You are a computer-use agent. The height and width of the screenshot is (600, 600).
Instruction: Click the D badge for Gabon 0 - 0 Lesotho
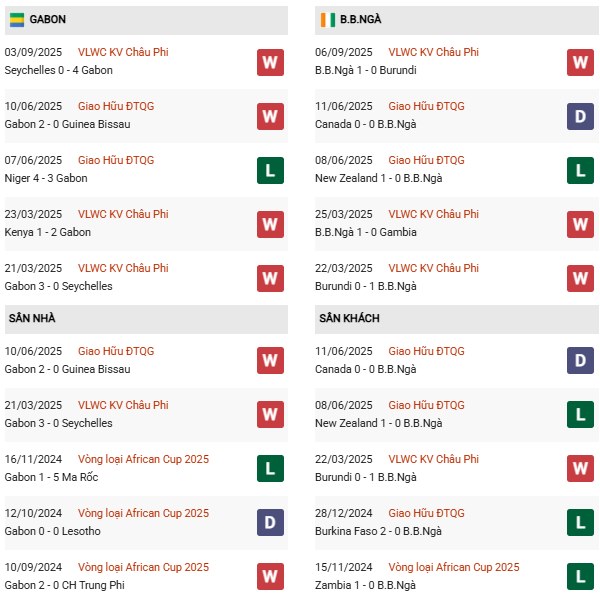coord(270,523)
